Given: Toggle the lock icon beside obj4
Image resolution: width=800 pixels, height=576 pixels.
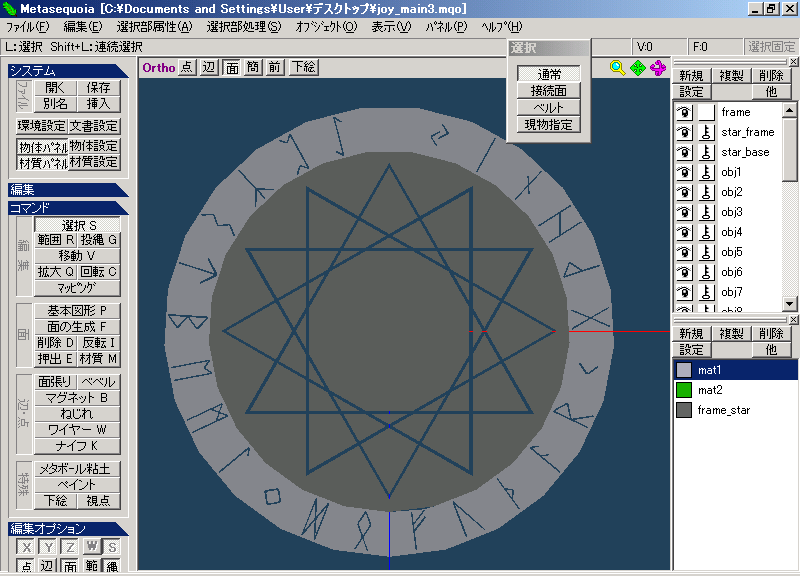Looking at the screenshot, I should [x=707, y=232].
